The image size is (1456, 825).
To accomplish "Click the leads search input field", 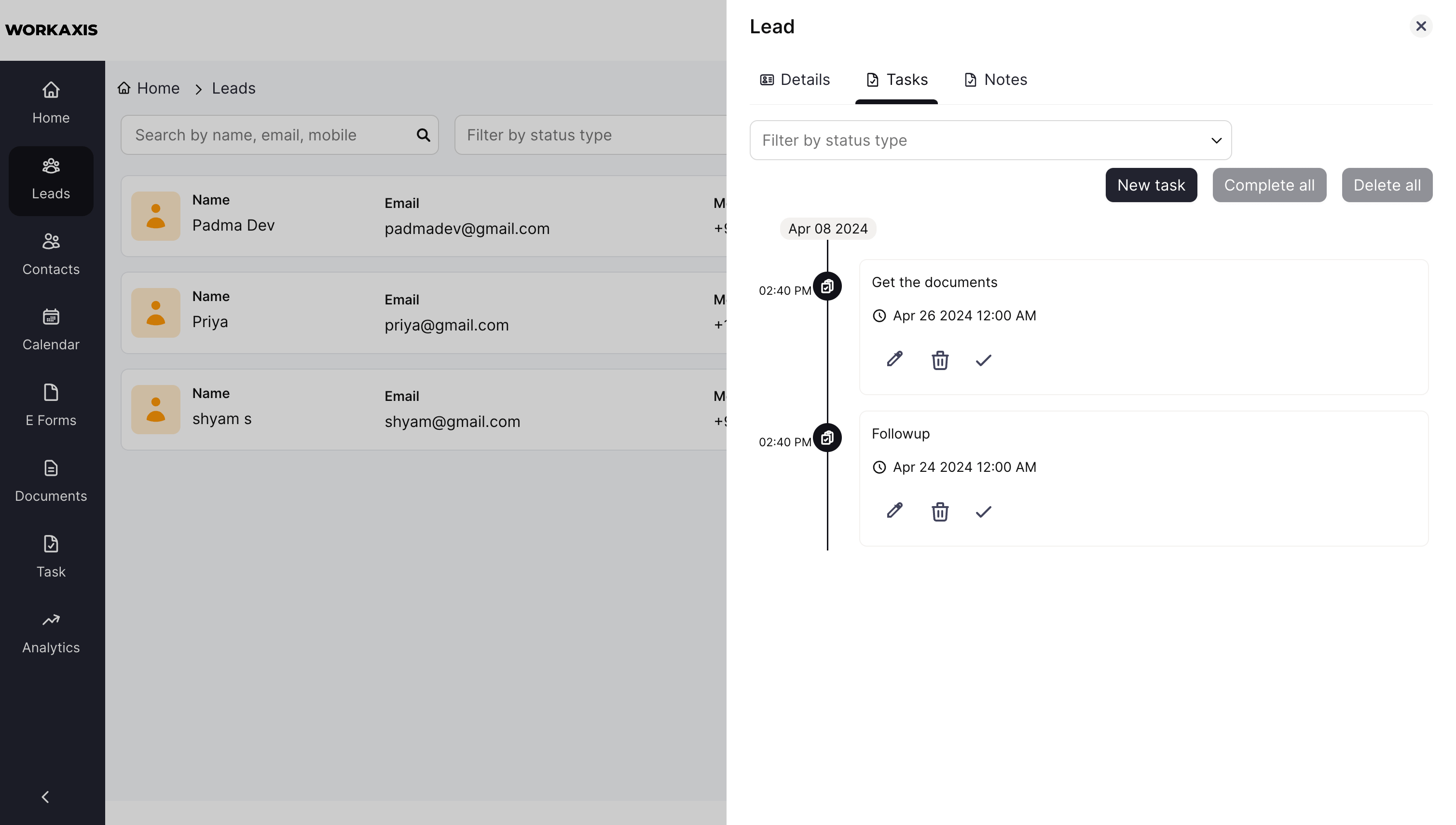I will point(272,135).
